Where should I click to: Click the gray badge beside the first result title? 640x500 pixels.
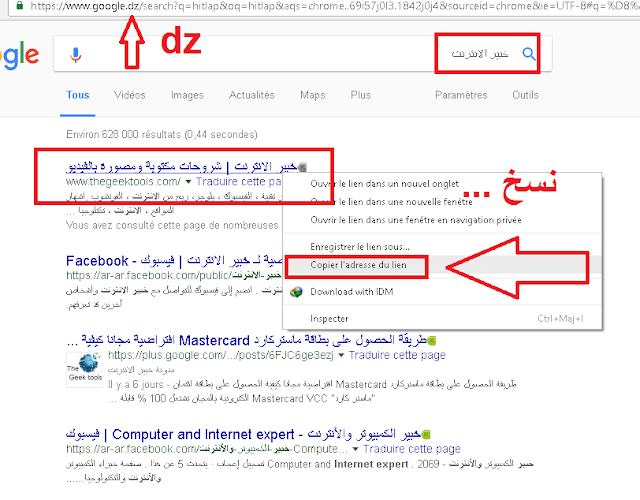pyautogui.click(x=302, y=167)
